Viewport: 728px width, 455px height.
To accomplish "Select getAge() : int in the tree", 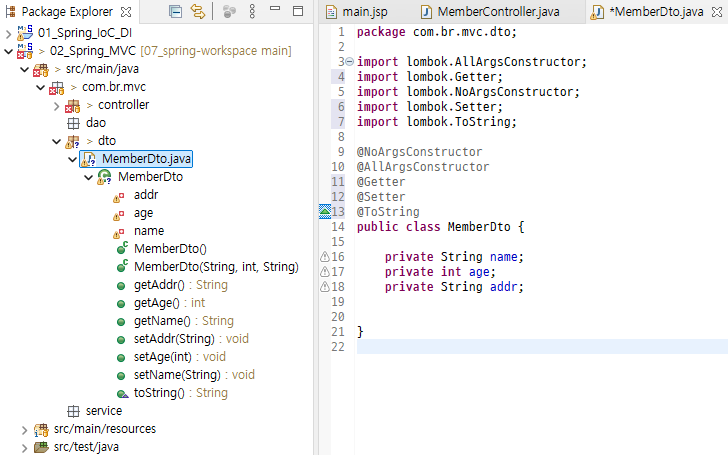I will tap(169, 303).
